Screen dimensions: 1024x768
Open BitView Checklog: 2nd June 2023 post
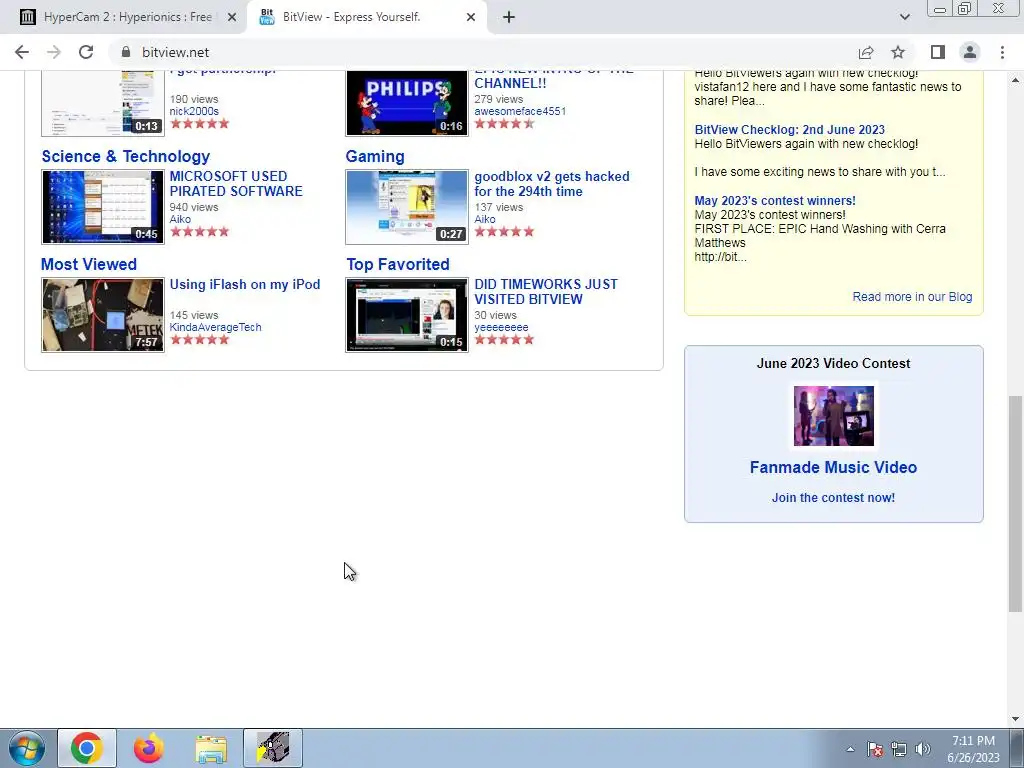coord(790,129)
